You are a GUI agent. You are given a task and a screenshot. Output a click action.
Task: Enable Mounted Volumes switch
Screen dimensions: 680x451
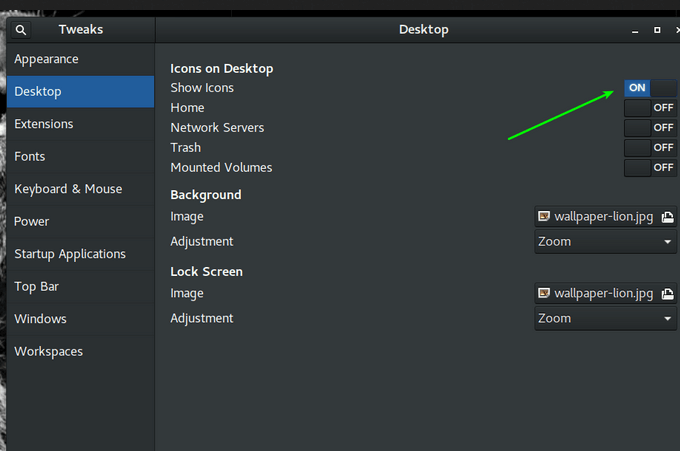point(650,168)
